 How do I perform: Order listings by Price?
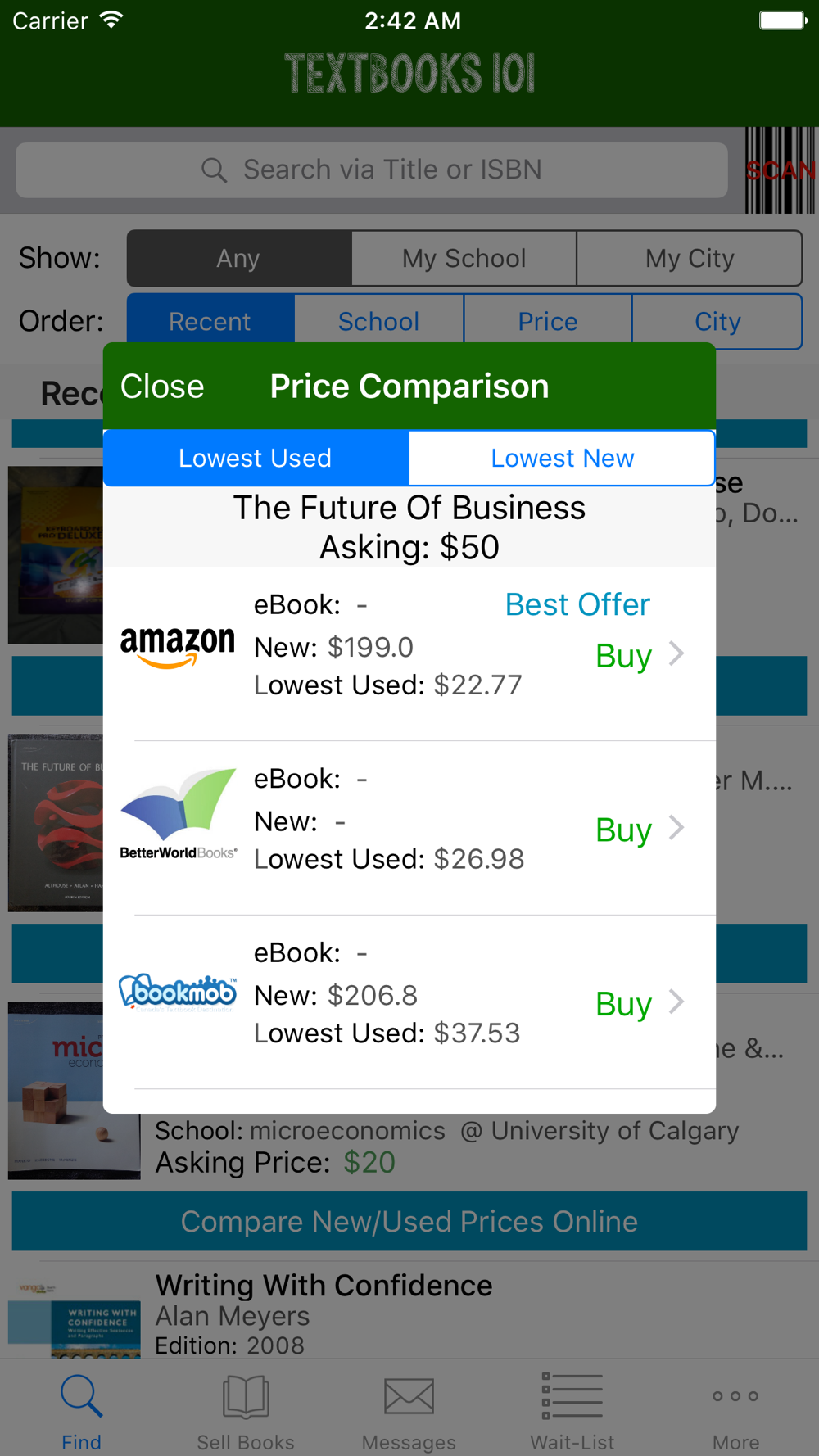coord(547,322)
